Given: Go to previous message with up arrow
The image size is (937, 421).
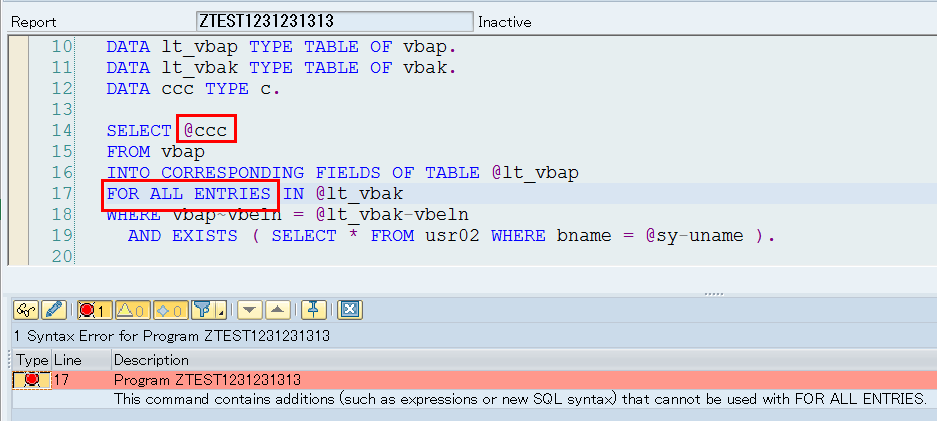Looking at the screenshot, I should pyautogui.click(x=277, y=309).
